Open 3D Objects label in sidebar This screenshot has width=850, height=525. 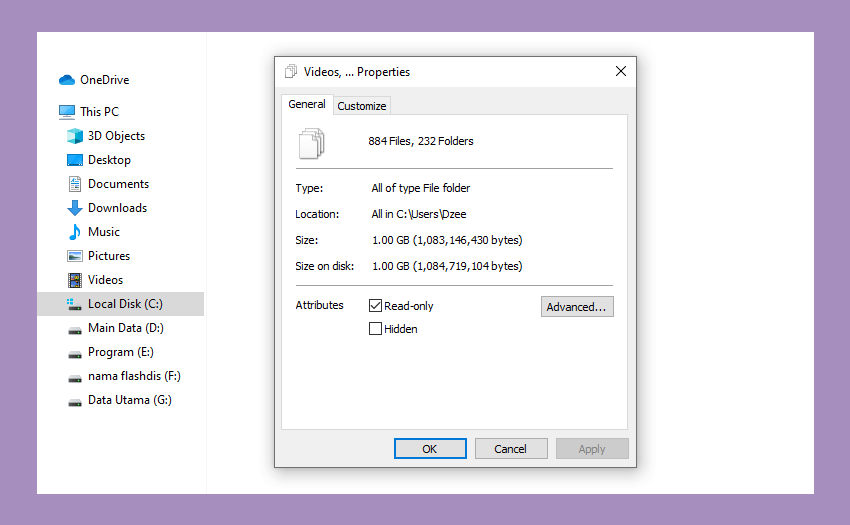(117, 136)
